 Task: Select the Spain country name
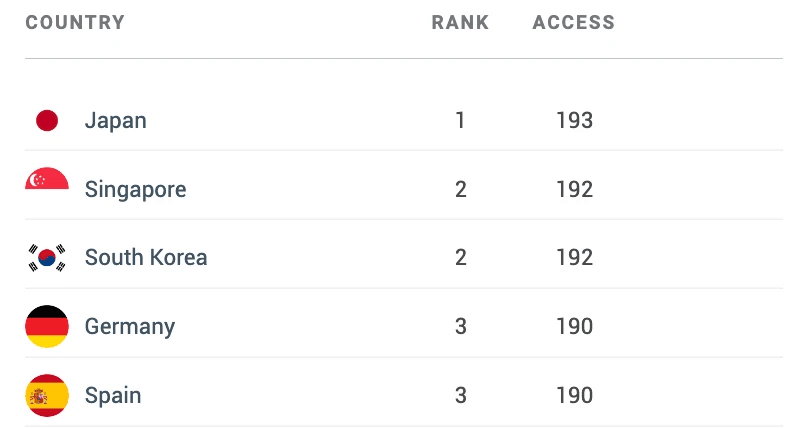point(113,395)
